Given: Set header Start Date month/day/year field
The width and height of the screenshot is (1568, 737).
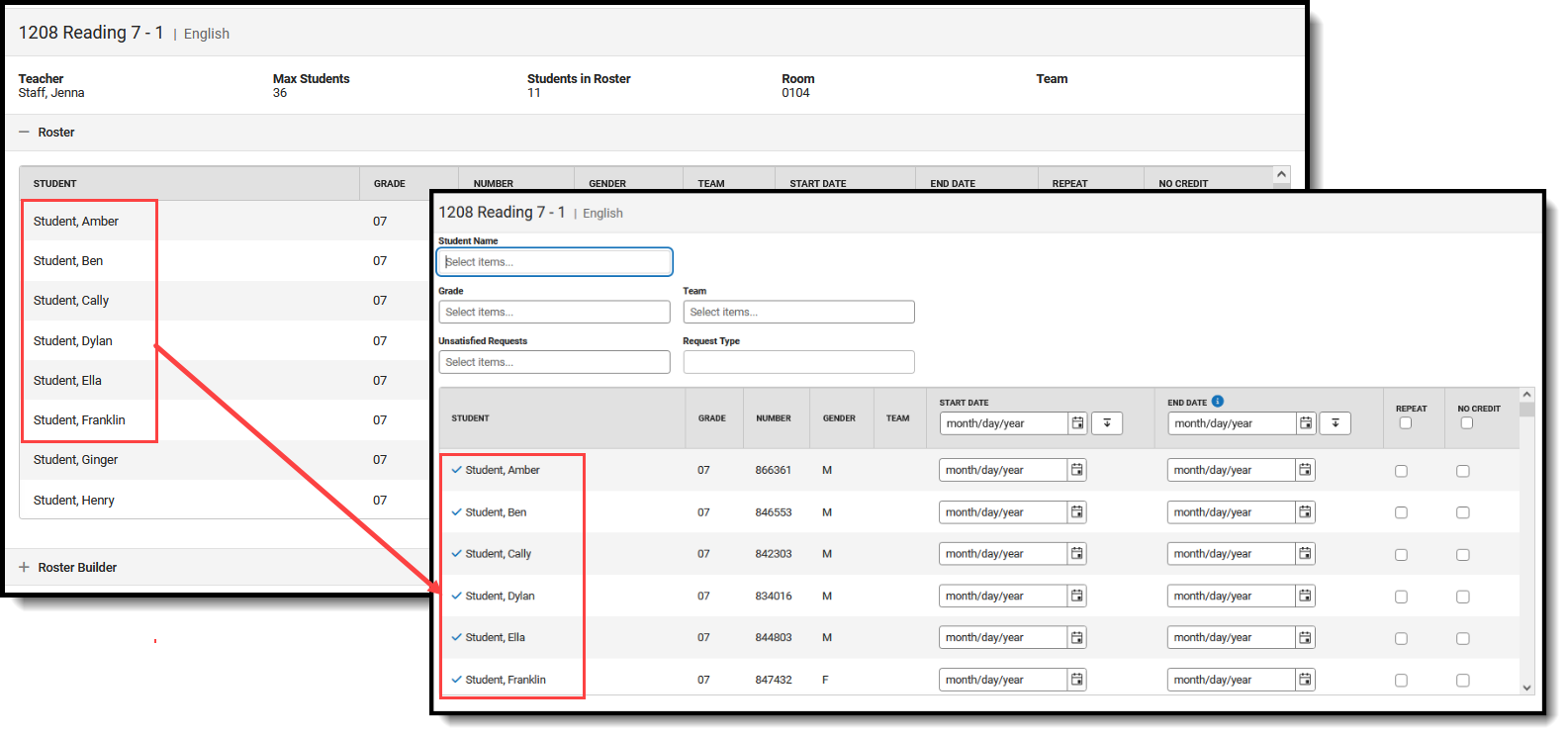Looking at the screenshot, I should click(x=1004, y=423).
